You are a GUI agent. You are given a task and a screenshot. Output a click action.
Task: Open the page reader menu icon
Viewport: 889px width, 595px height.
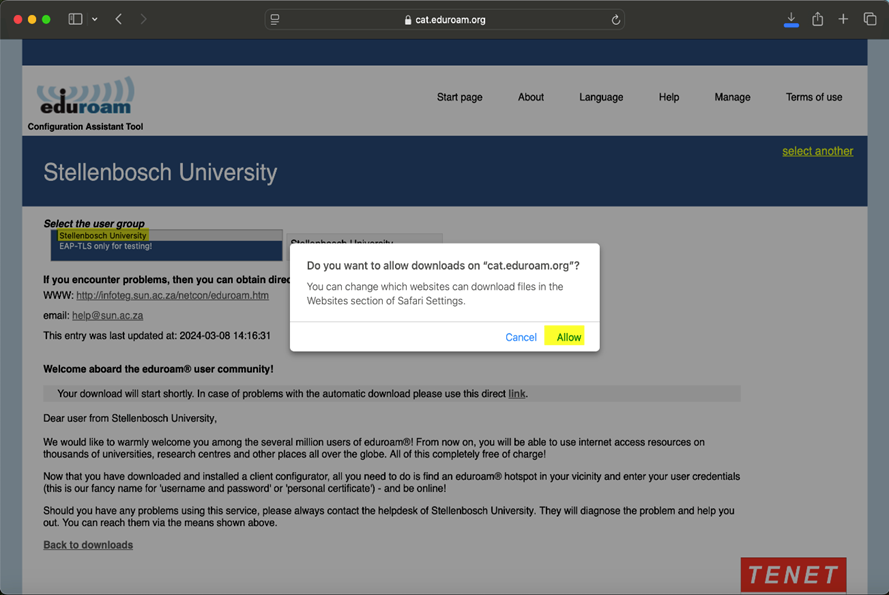275,19
